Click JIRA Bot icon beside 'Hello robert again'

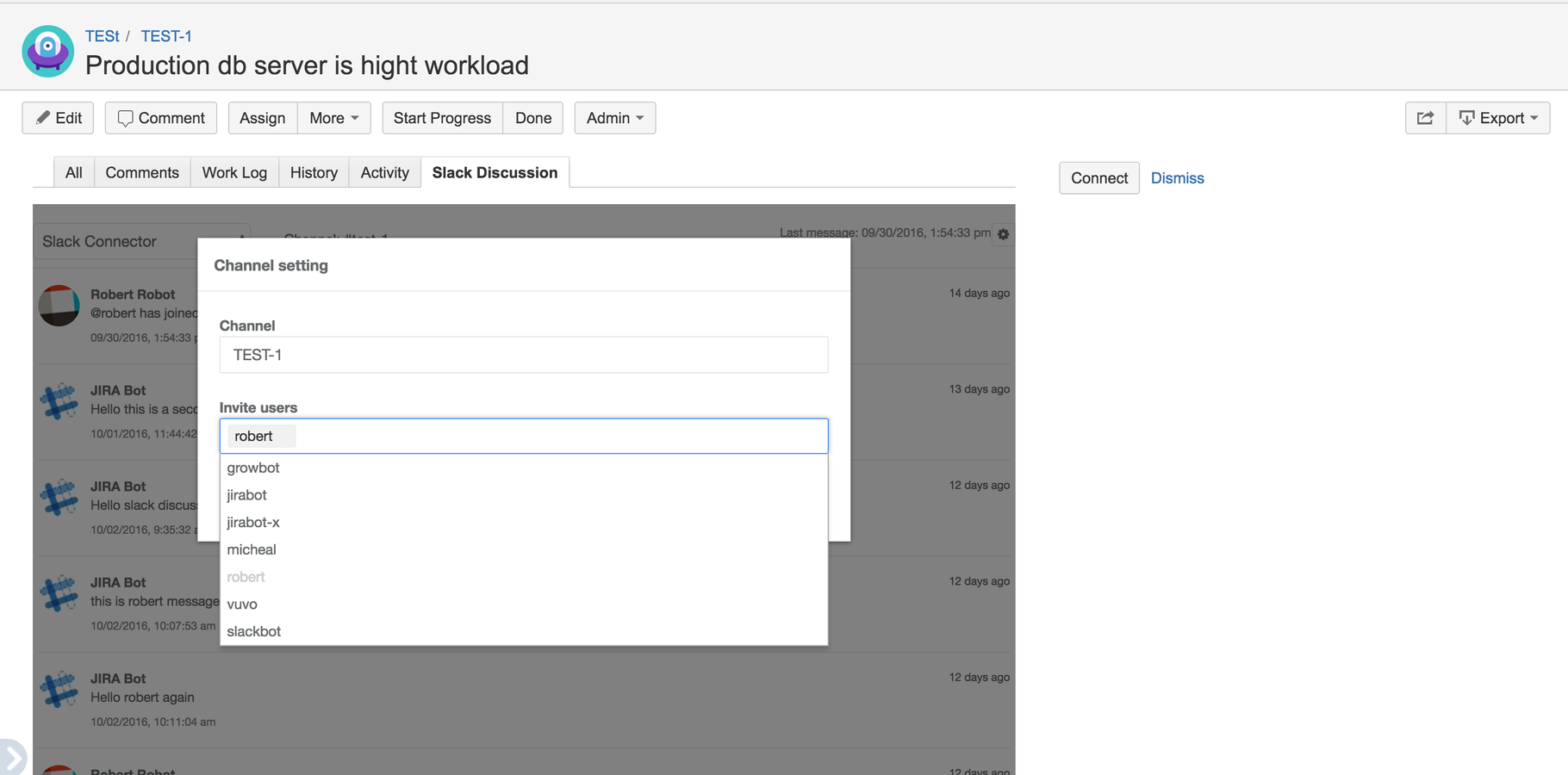[59, 691]
